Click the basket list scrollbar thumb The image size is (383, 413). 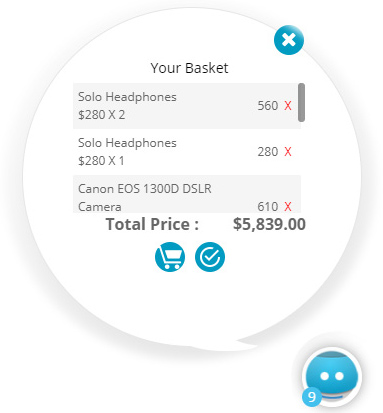(301, 102)
